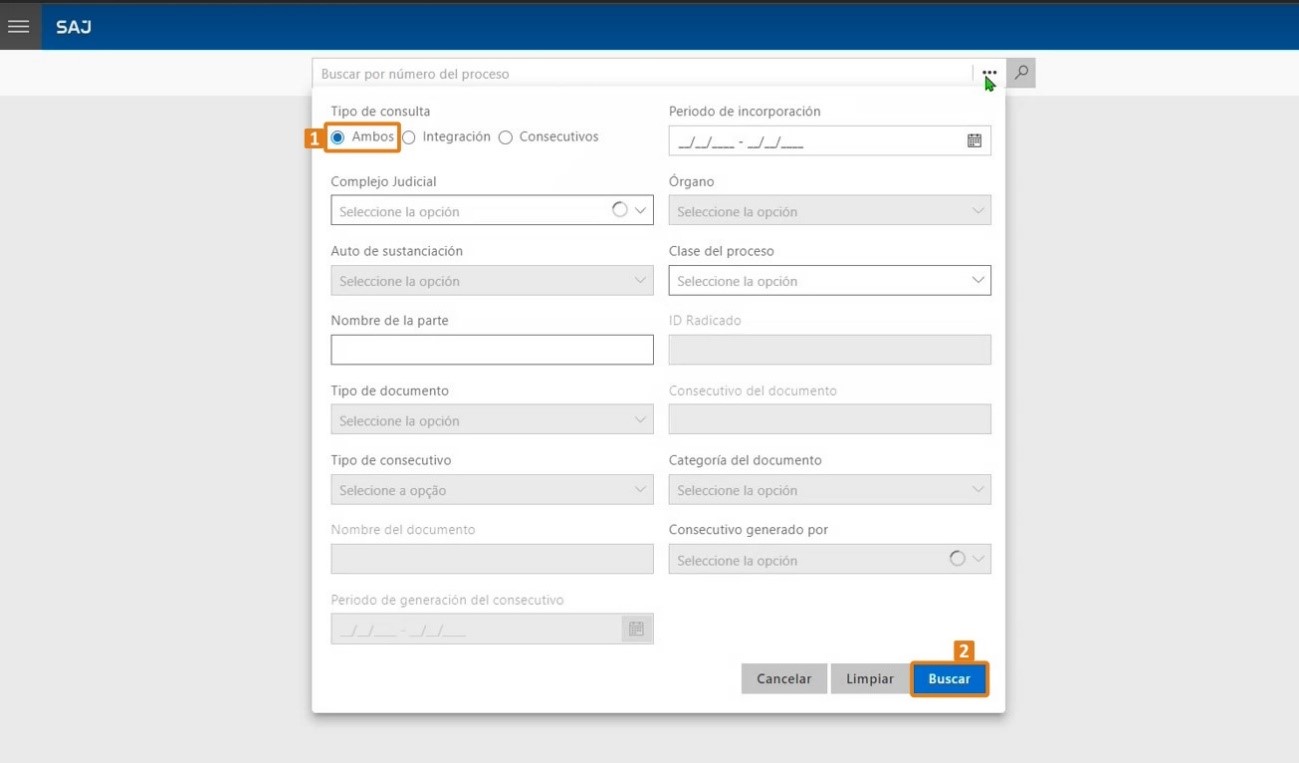Click the Nombre de la parte field
This screenshot has width=1299, height=763.
pyautogui.click(x=491, y=350)
